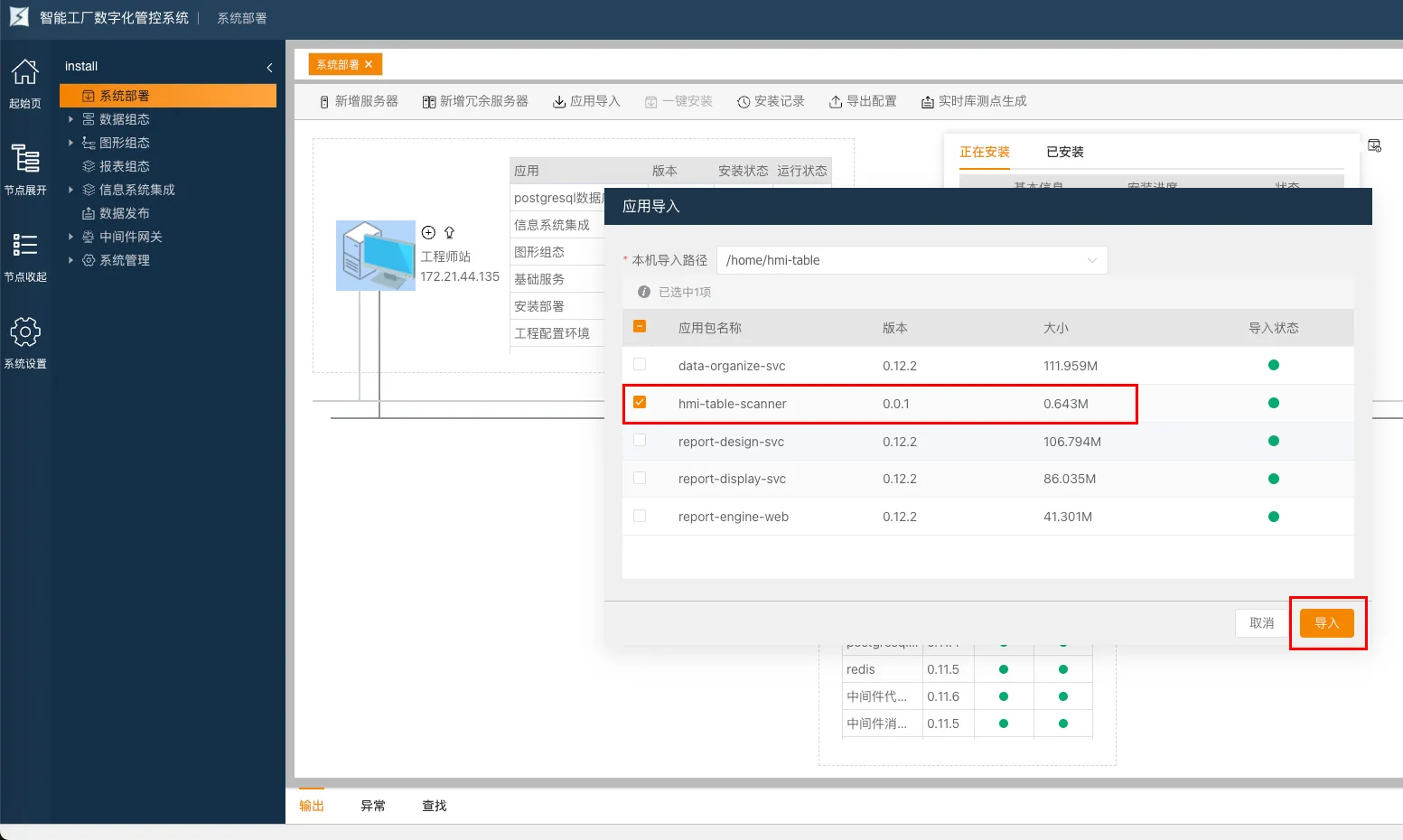The width and height of the screenshot is (1403, 840).
Task: Click the 工程师站 computer thumbnail
Action: coord(375,256)
